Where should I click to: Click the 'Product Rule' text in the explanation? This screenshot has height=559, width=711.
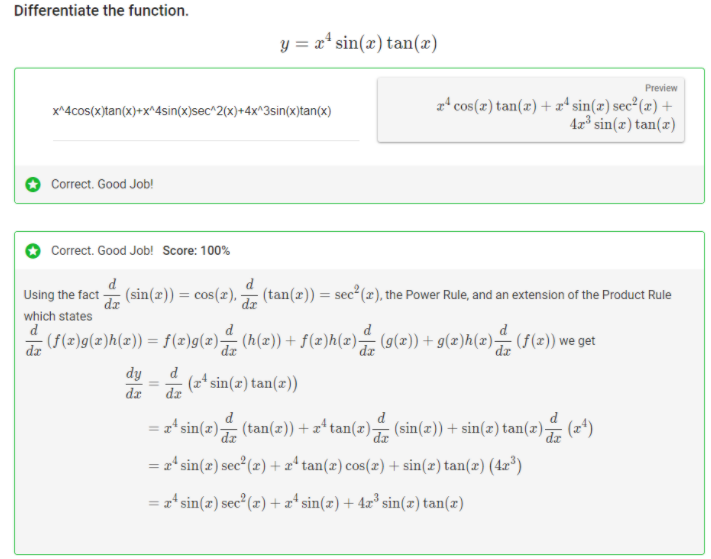[x=636, y=295]
